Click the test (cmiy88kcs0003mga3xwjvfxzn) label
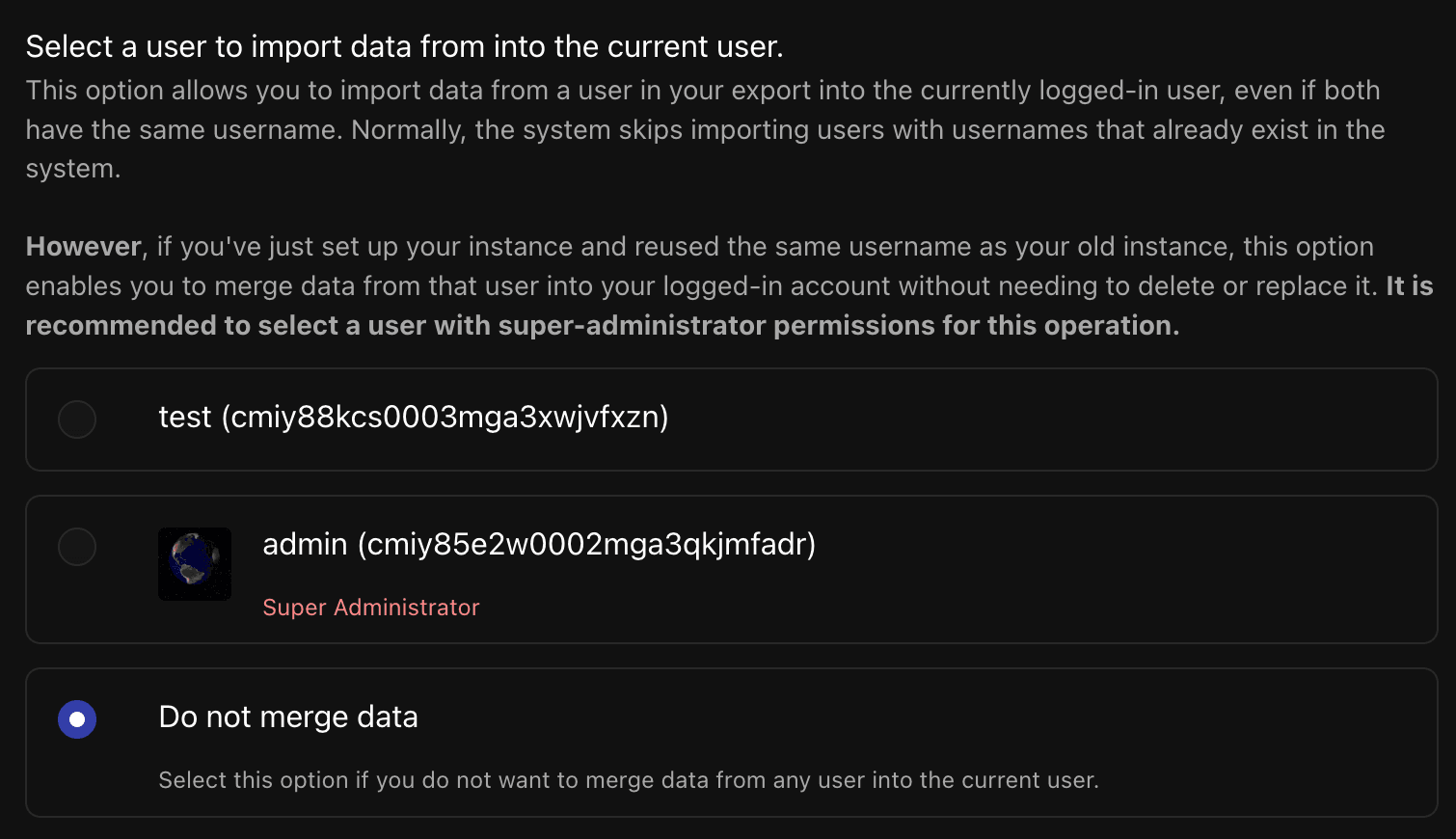This screenshot has width=1456, height=839. click(413, 418)
